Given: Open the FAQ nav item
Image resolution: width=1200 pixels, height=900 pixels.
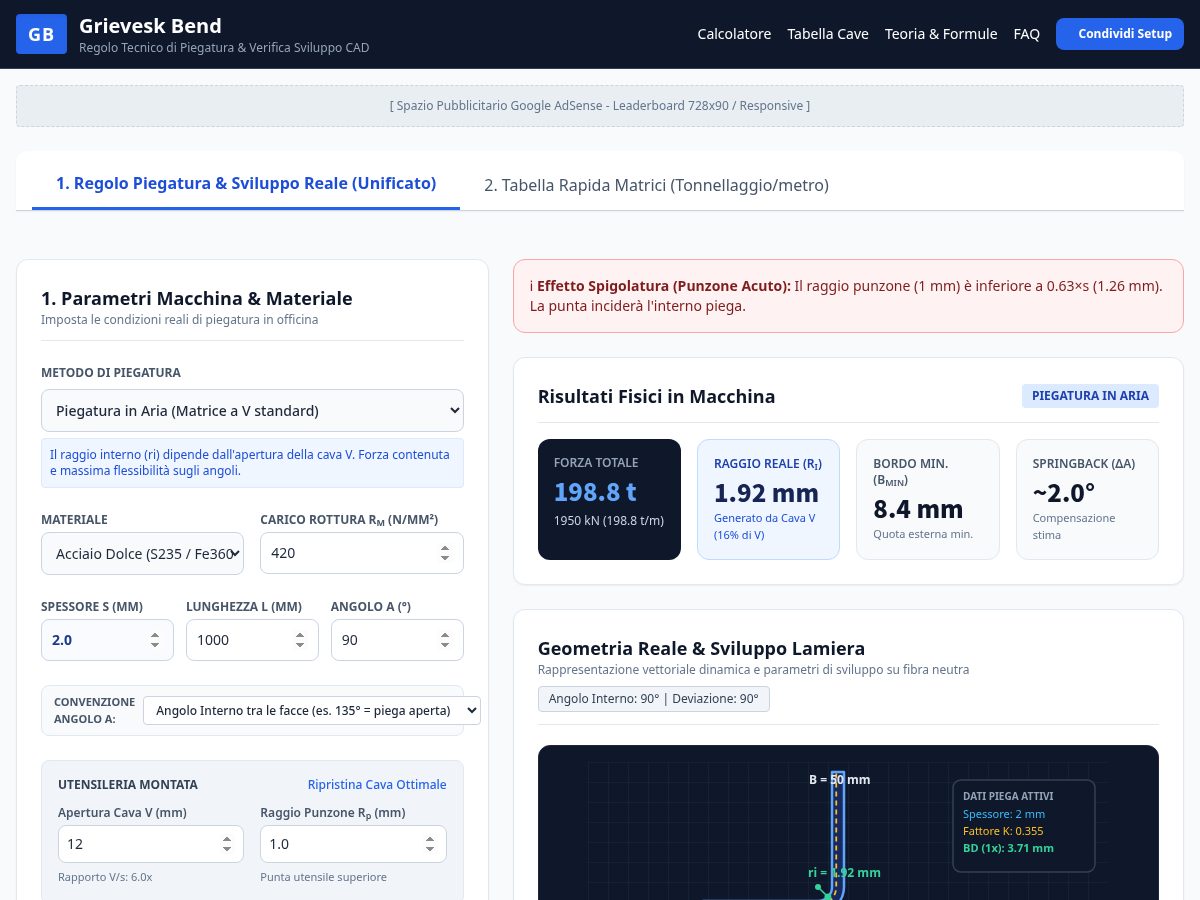Looking at the screenshot, I should tap(1027, 34).
